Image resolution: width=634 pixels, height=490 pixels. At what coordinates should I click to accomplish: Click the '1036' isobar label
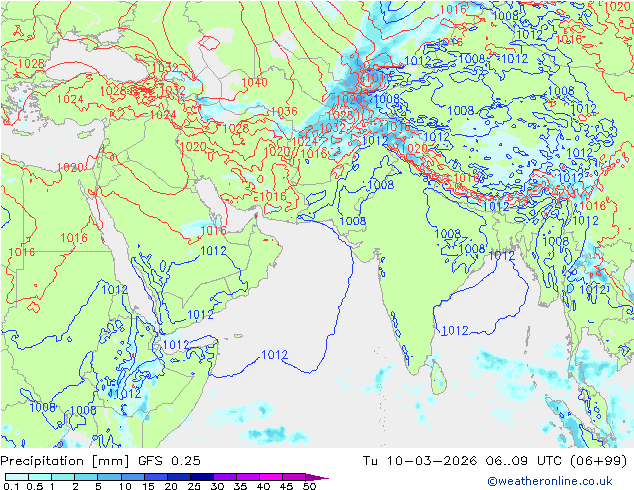(x=284, y=111)
